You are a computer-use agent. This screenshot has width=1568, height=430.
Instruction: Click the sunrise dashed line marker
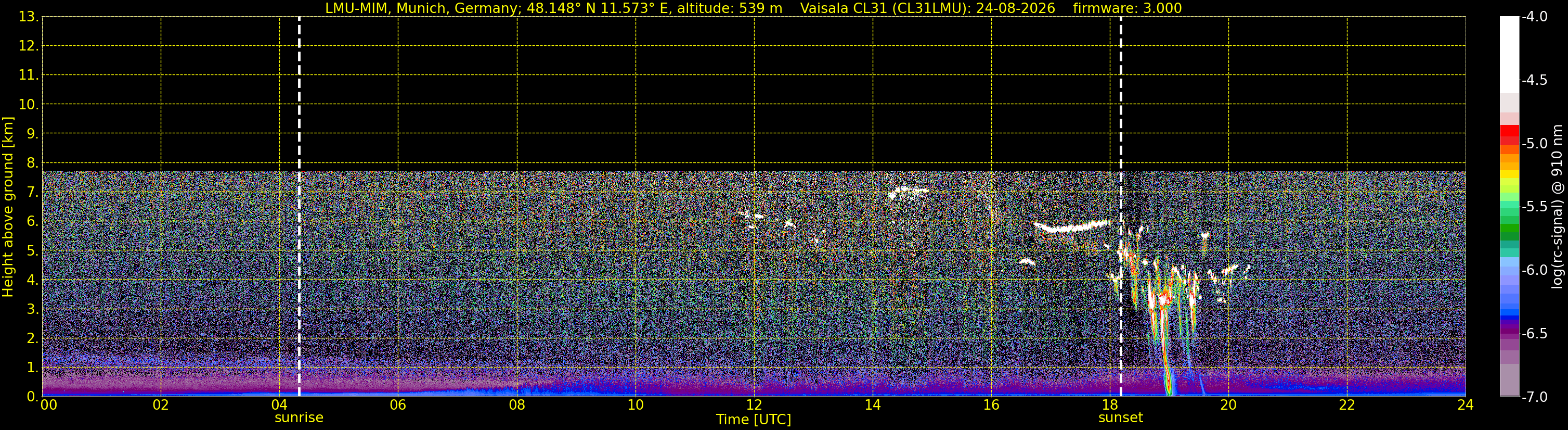point(299,207)
